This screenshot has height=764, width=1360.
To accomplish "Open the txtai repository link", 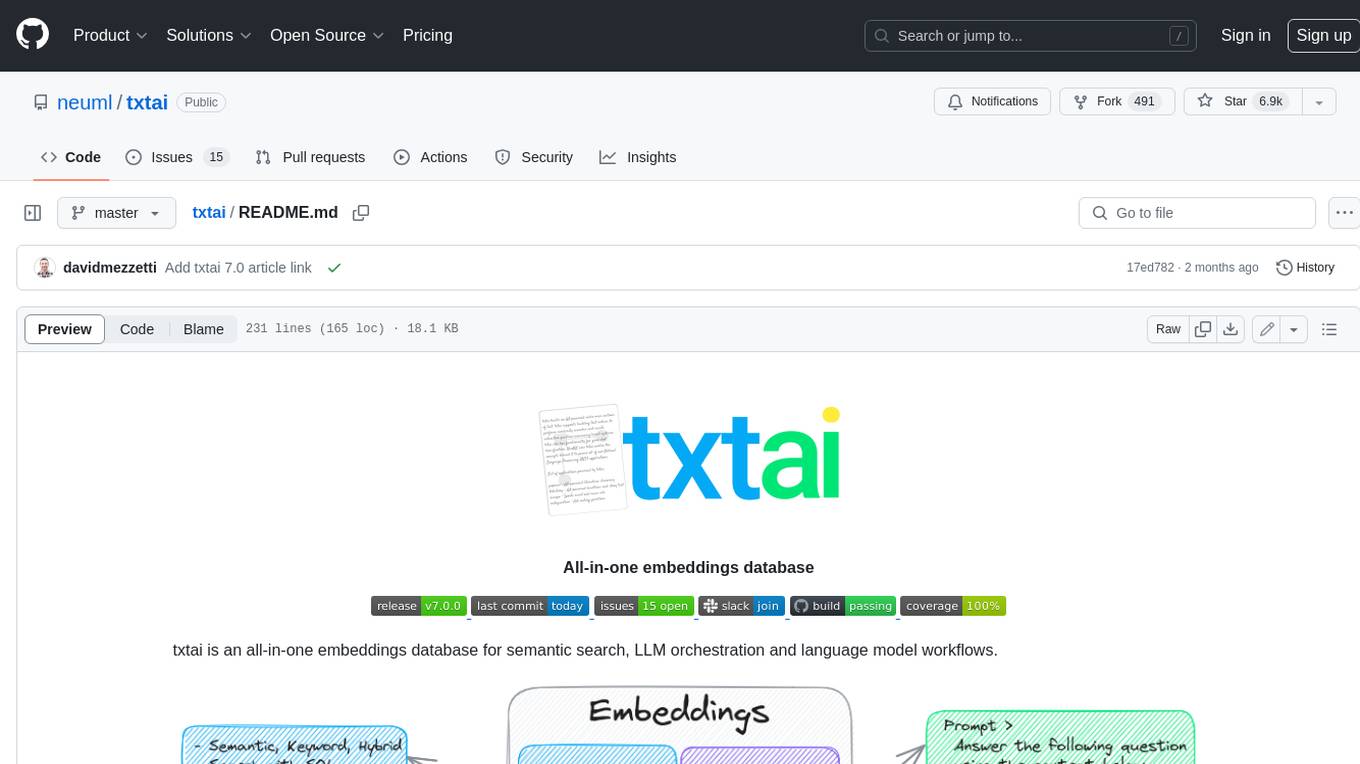I will (x=147, y=102).
